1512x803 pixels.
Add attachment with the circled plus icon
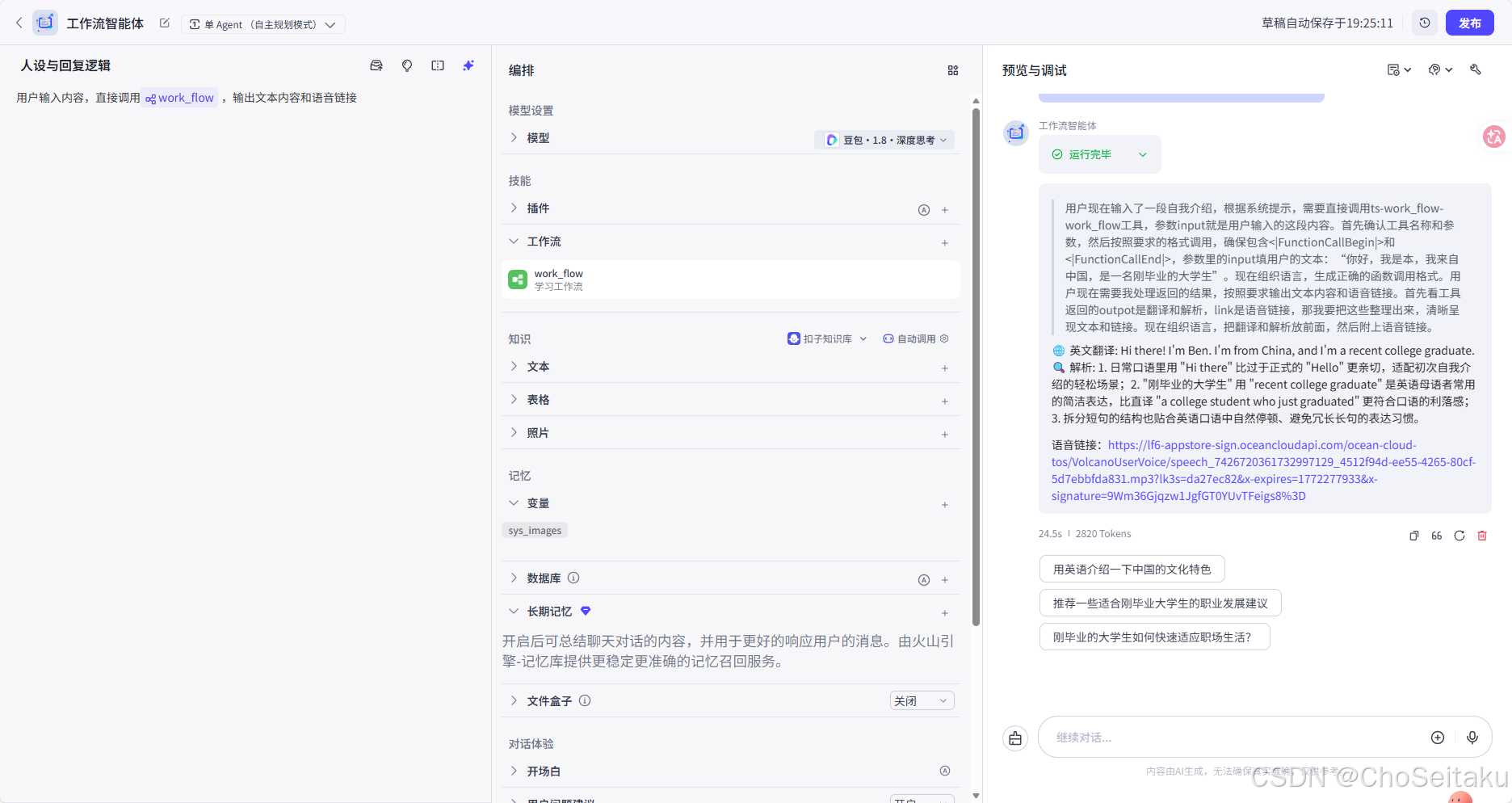(x=1438, y=738)
